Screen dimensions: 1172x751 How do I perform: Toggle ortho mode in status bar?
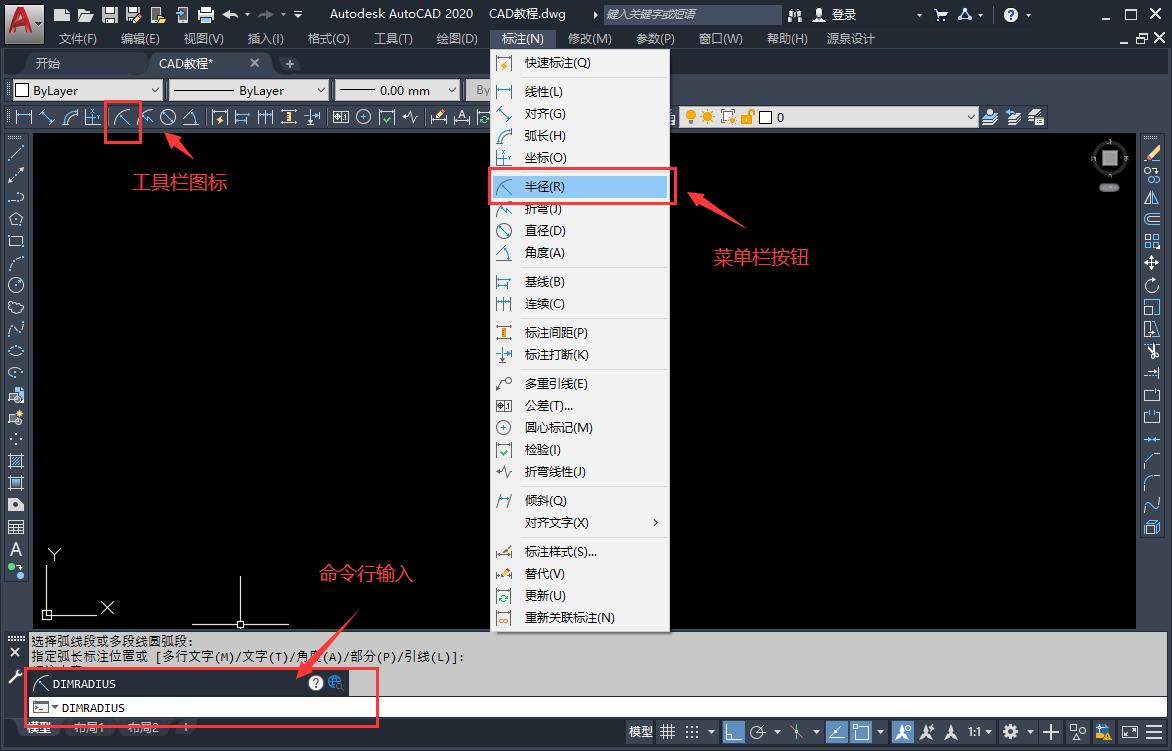733,732
